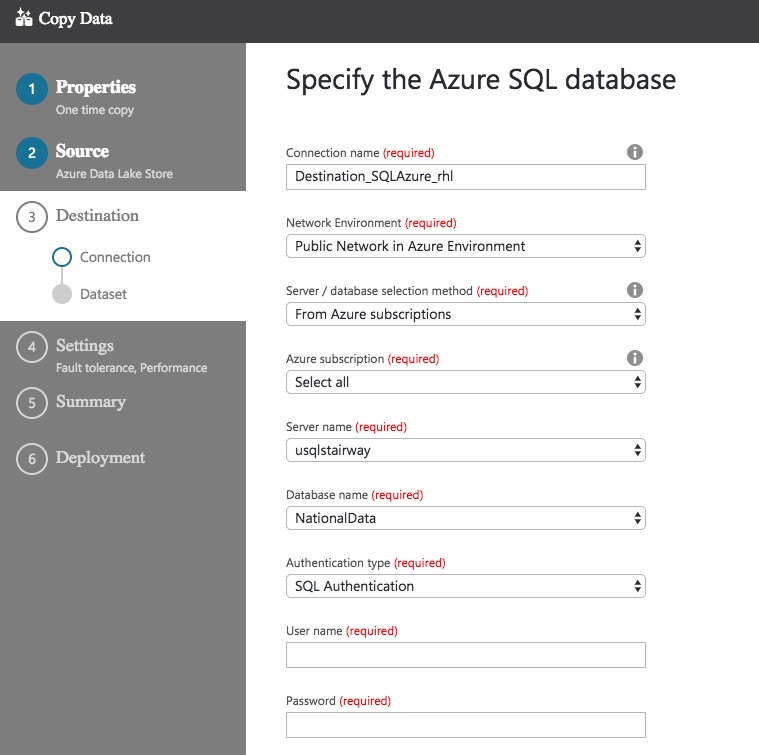Click the Copy Data icon in header
The height and width of the screenshot is (755, 759).
(24, 18)
